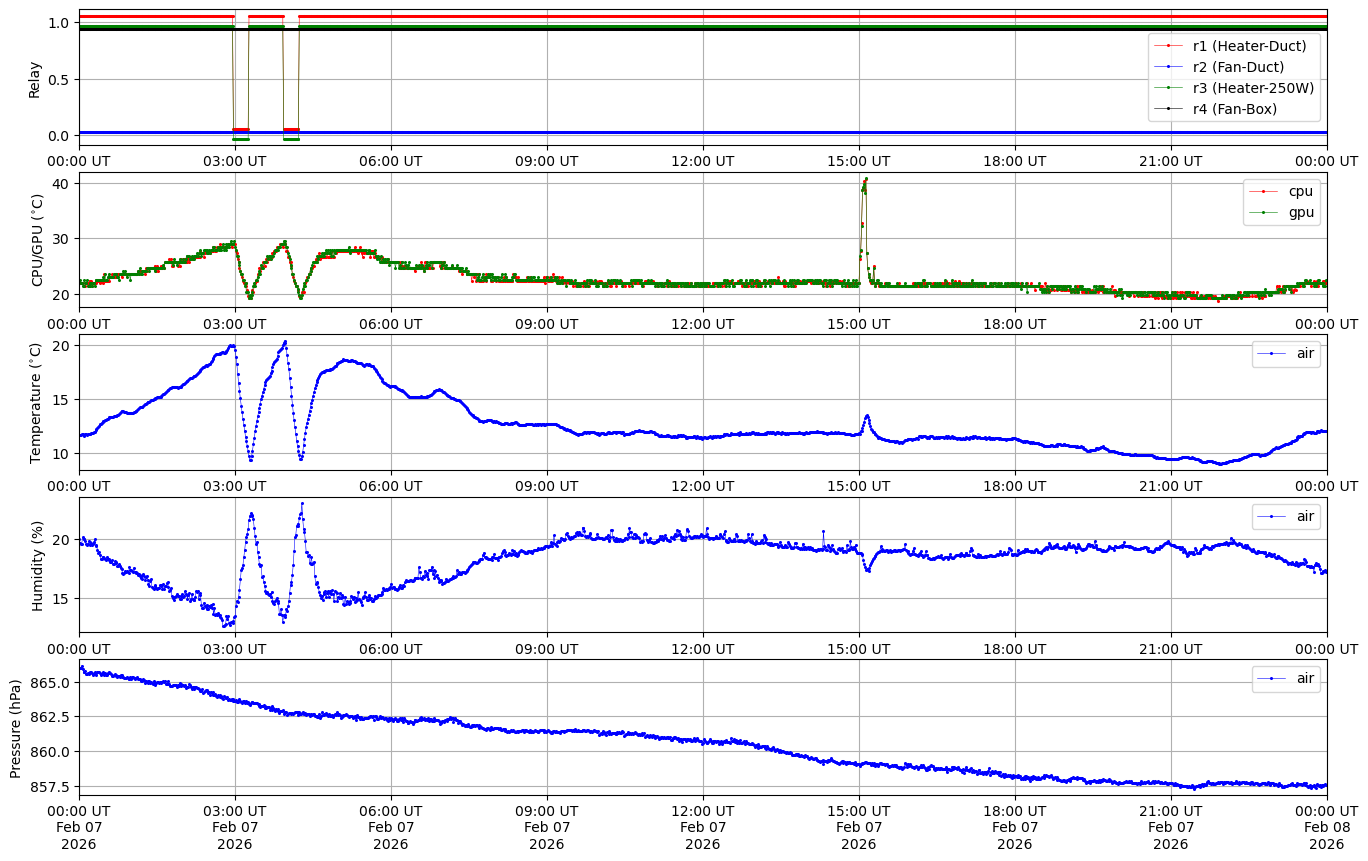
Task: Click the 40 tick on CPU/GPU axis
Action: coord(59,183)
